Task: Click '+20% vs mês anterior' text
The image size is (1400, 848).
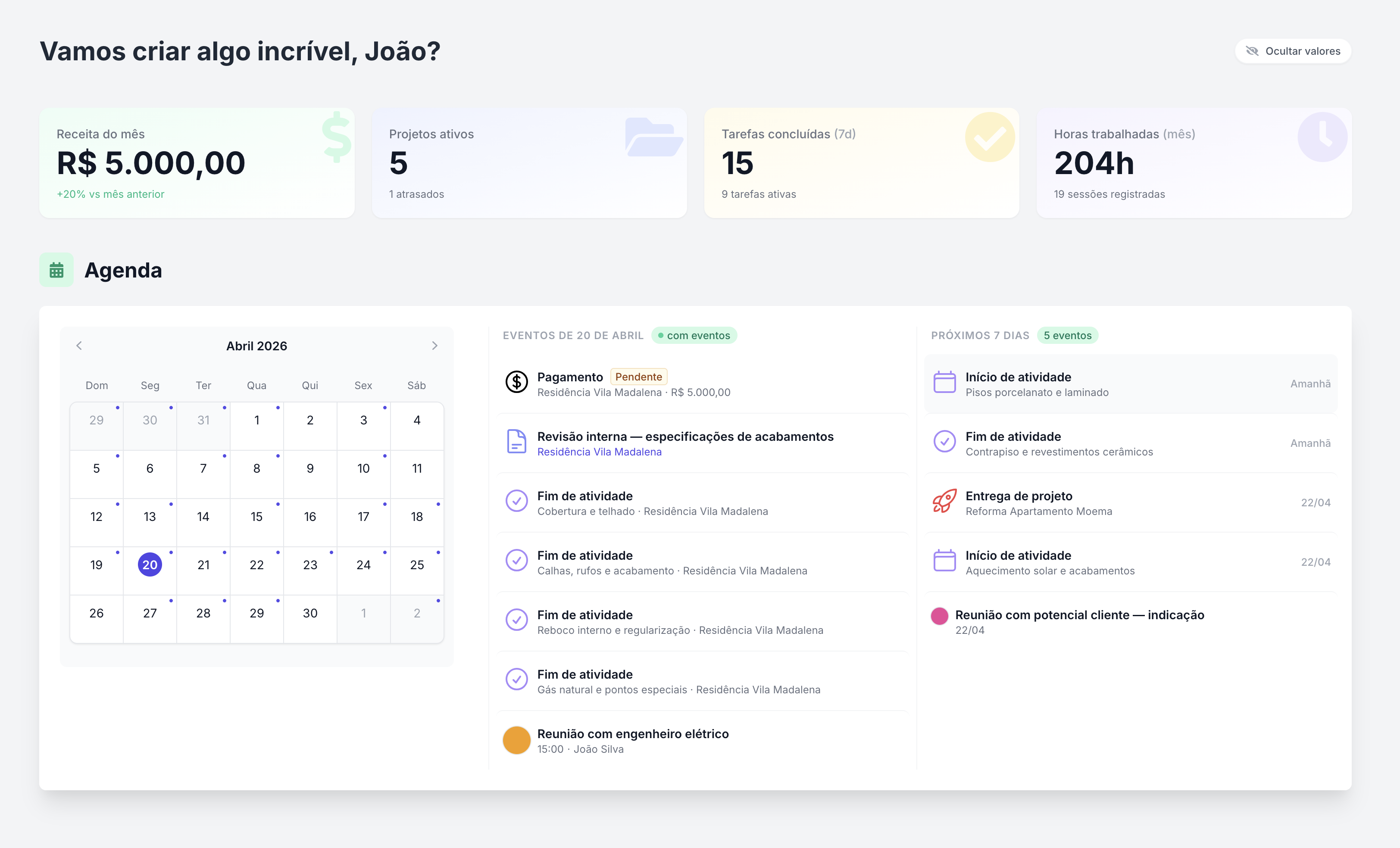Action: pyautogui.click(x=110, y=194)
